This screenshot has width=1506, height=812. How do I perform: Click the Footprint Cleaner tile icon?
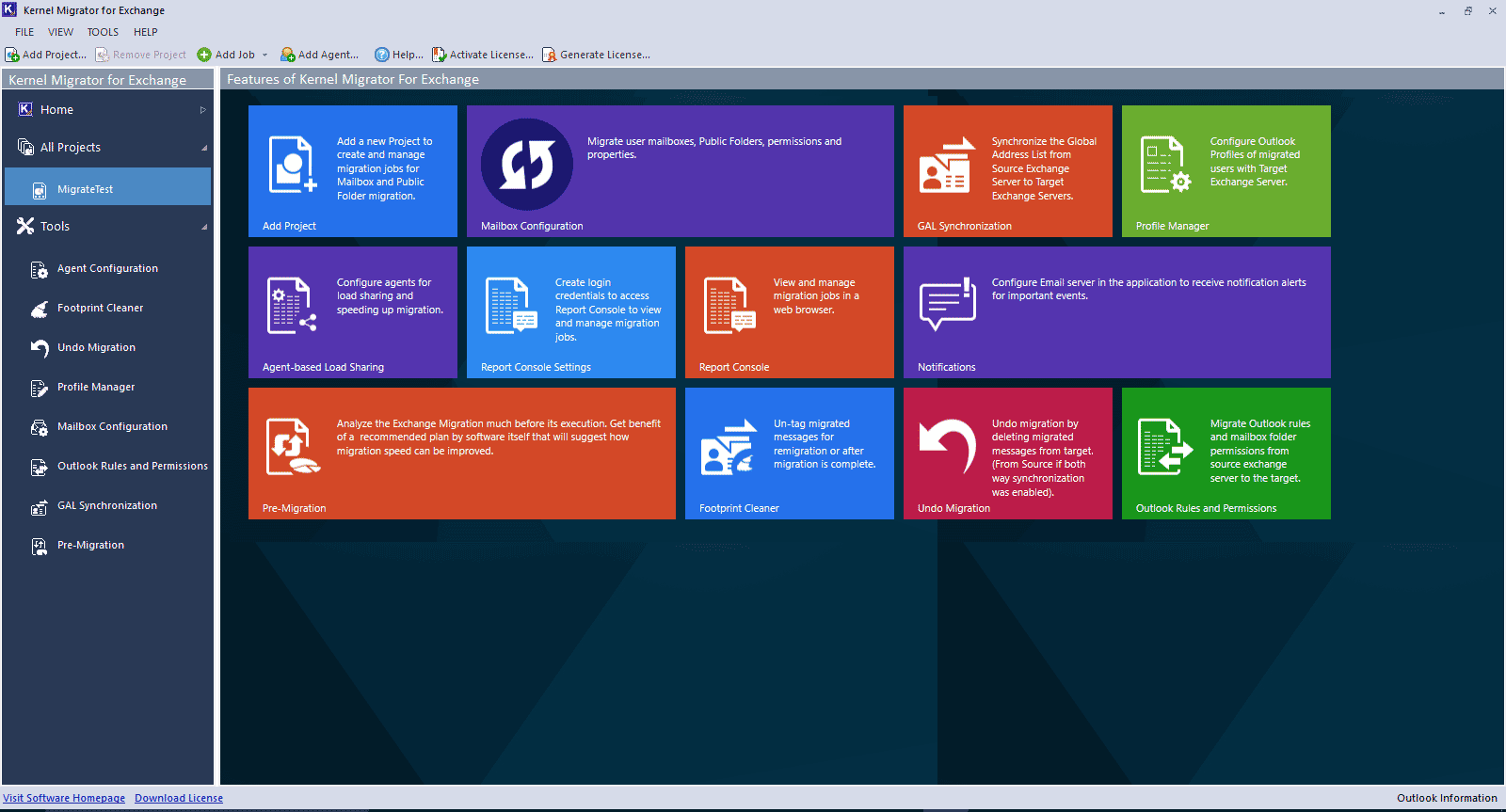click(729, 447)
